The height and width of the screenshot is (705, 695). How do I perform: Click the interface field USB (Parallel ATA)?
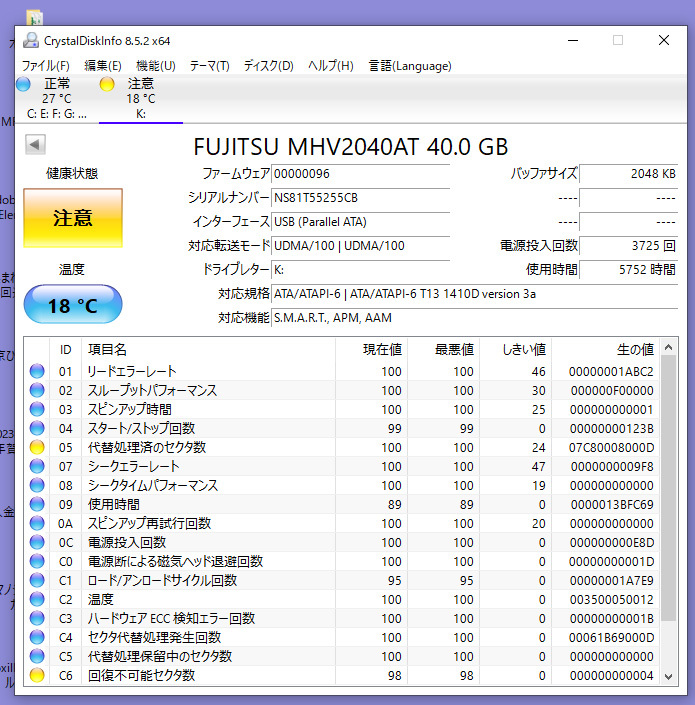pyautogui.click(x=361, y=222)
